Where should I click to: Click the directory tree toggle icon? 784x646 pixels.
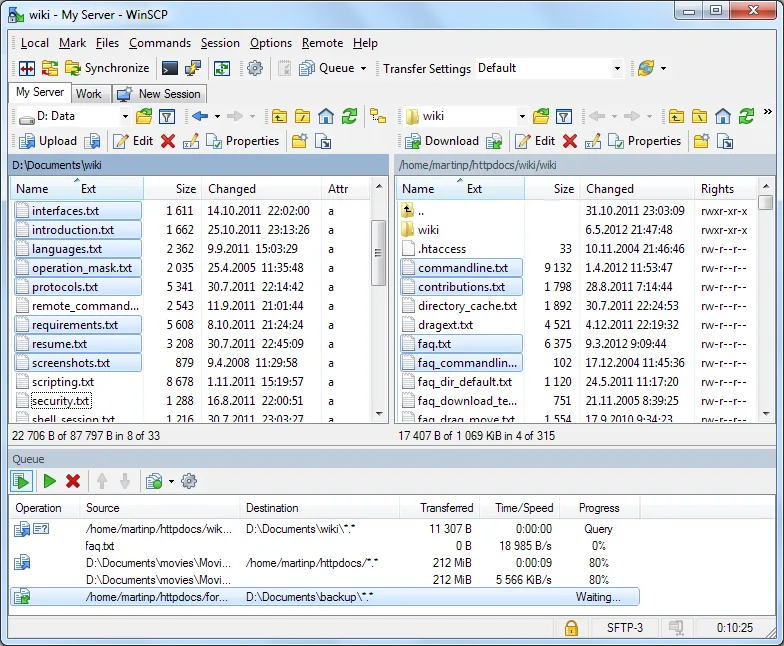[378, 116]
